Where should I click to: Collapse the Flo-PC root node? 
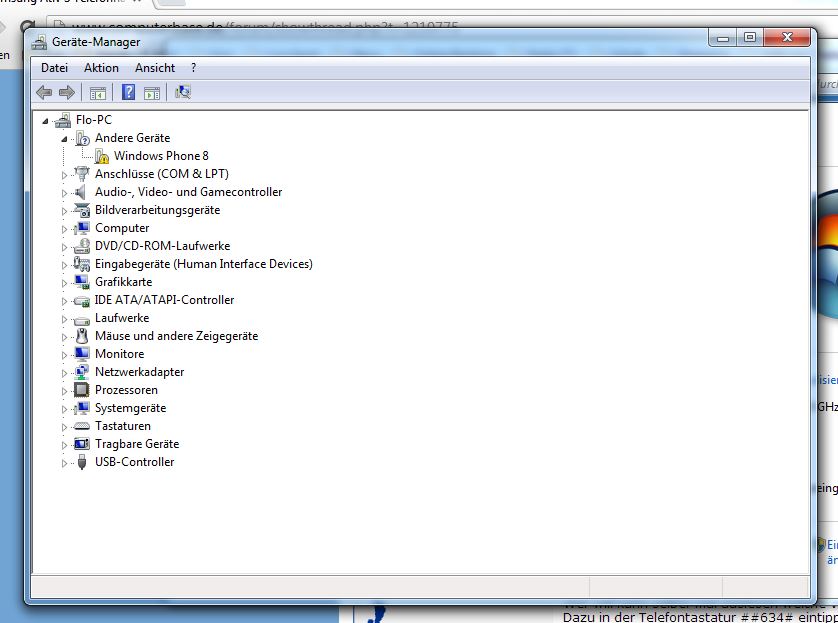tap(45, 122)
